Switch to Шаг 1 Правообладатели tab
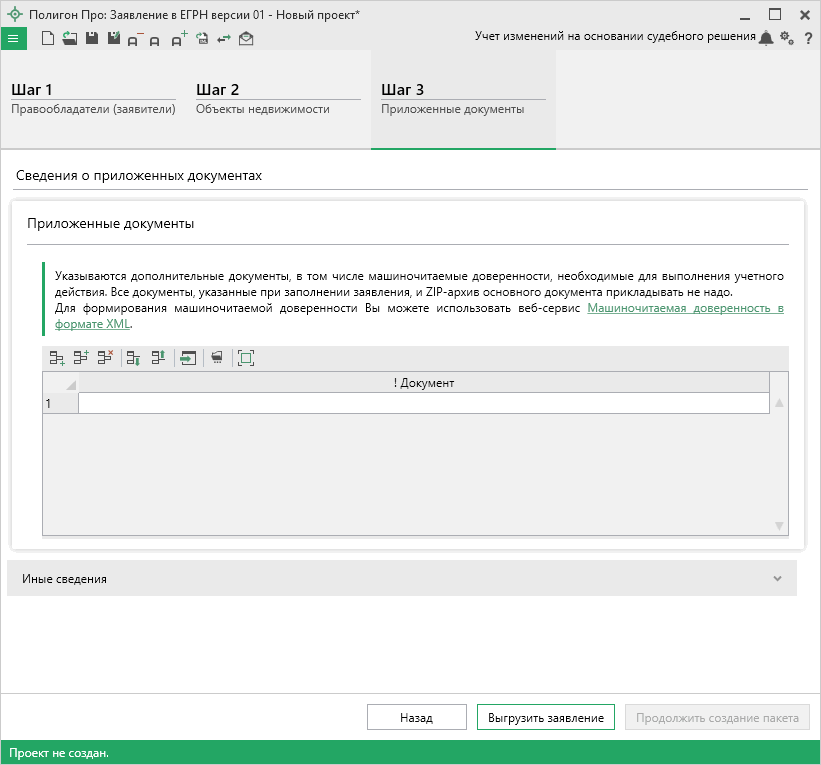 point(93,99)
